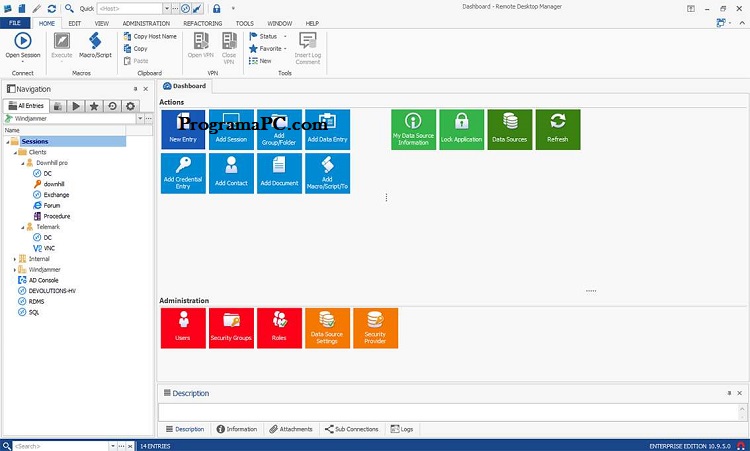Click the Roles administration tile
Viewport: 750px width, 451px height.
(x=279, y=327)
